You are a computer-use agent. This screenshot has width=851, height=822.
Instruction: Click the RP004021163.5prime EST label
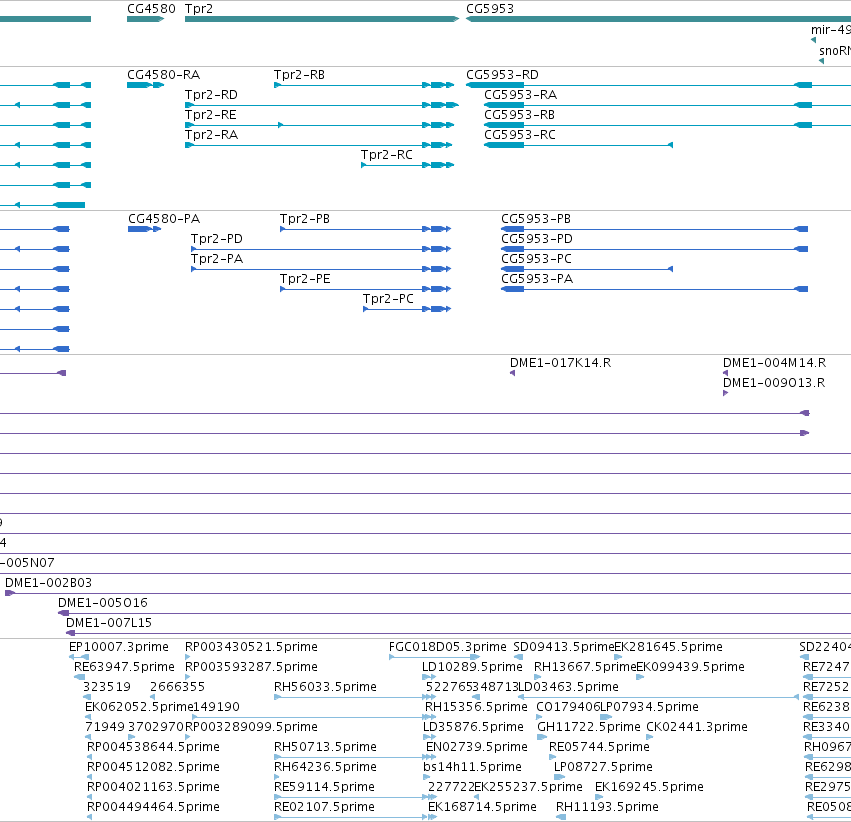[x=153, y=788]
